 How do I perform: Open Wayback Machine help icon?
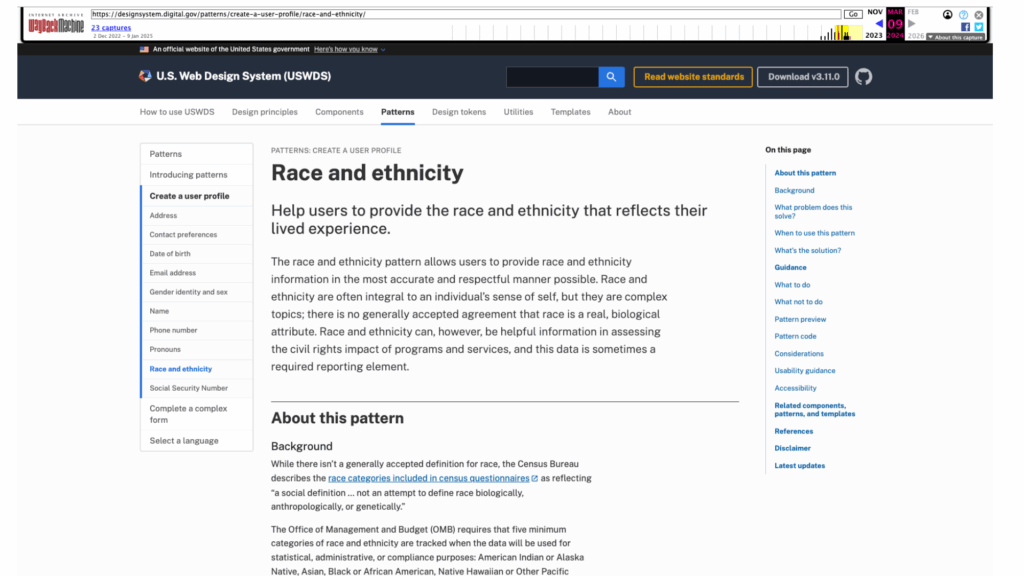click(x=964, y=15)
